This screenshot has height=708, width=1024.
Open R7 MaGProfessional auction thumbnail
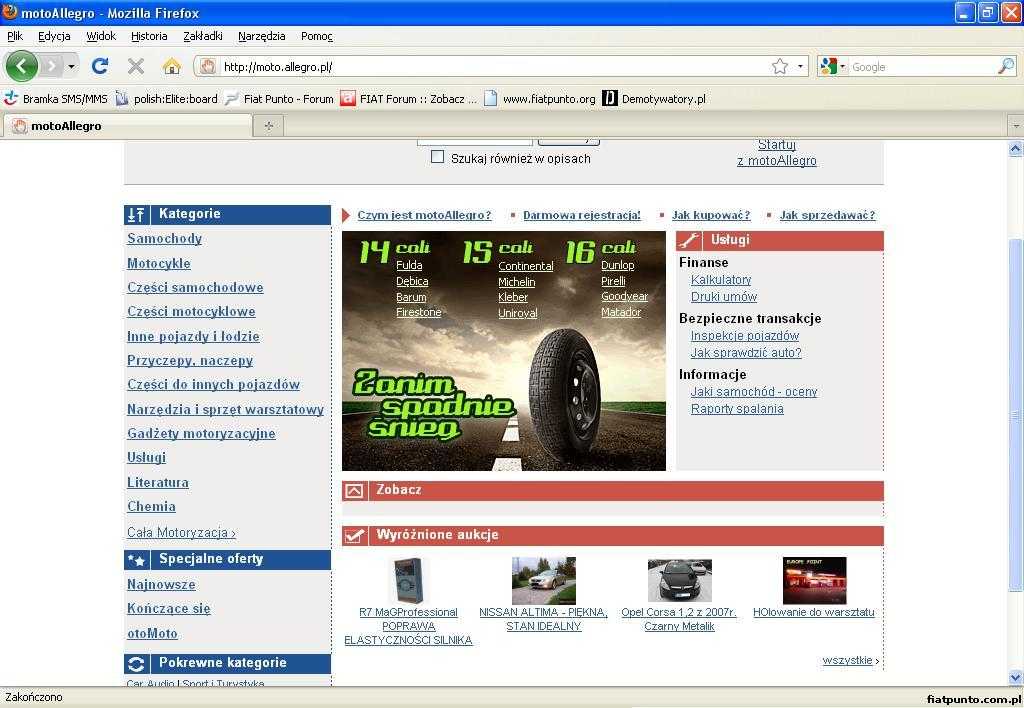(408, 581)
